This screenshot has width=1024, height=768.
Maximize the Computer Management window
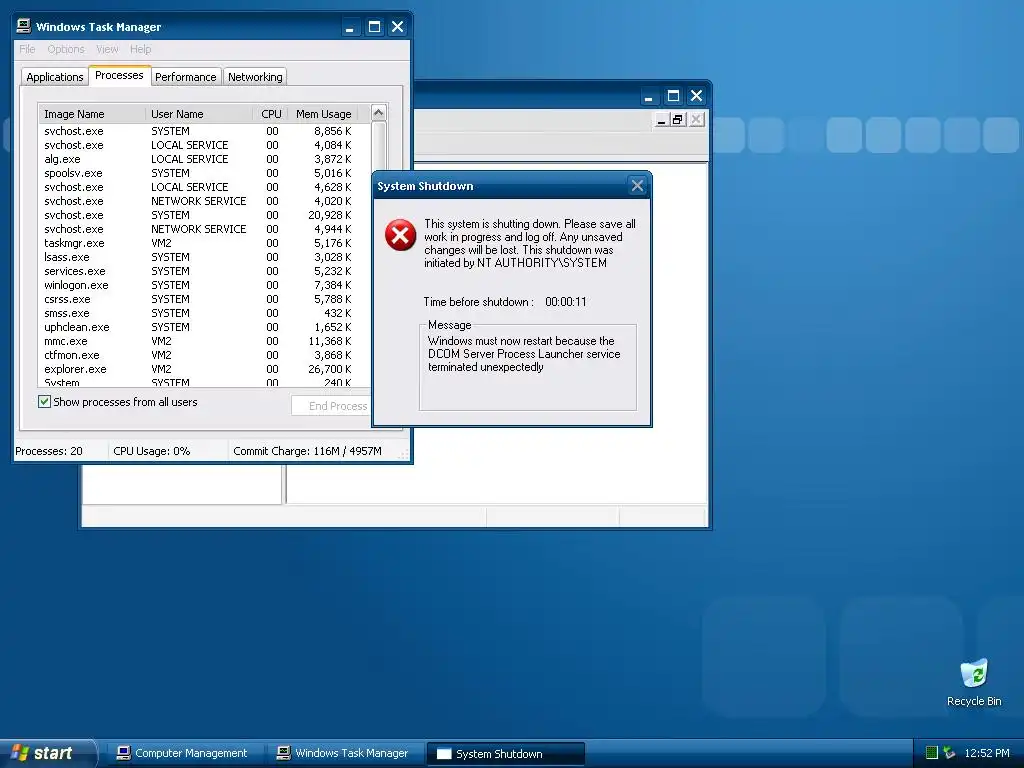pos(673,96)
